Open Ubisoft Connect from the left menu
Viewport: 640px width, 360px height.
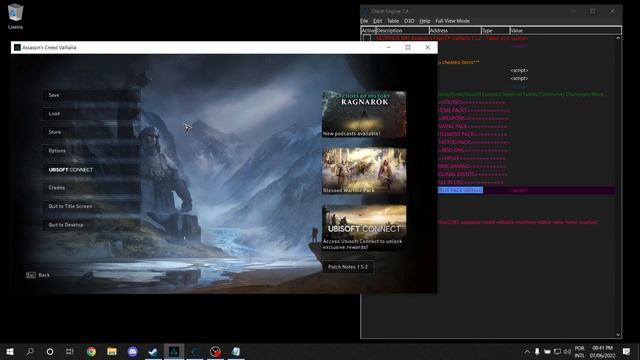(x=91, y=169)
